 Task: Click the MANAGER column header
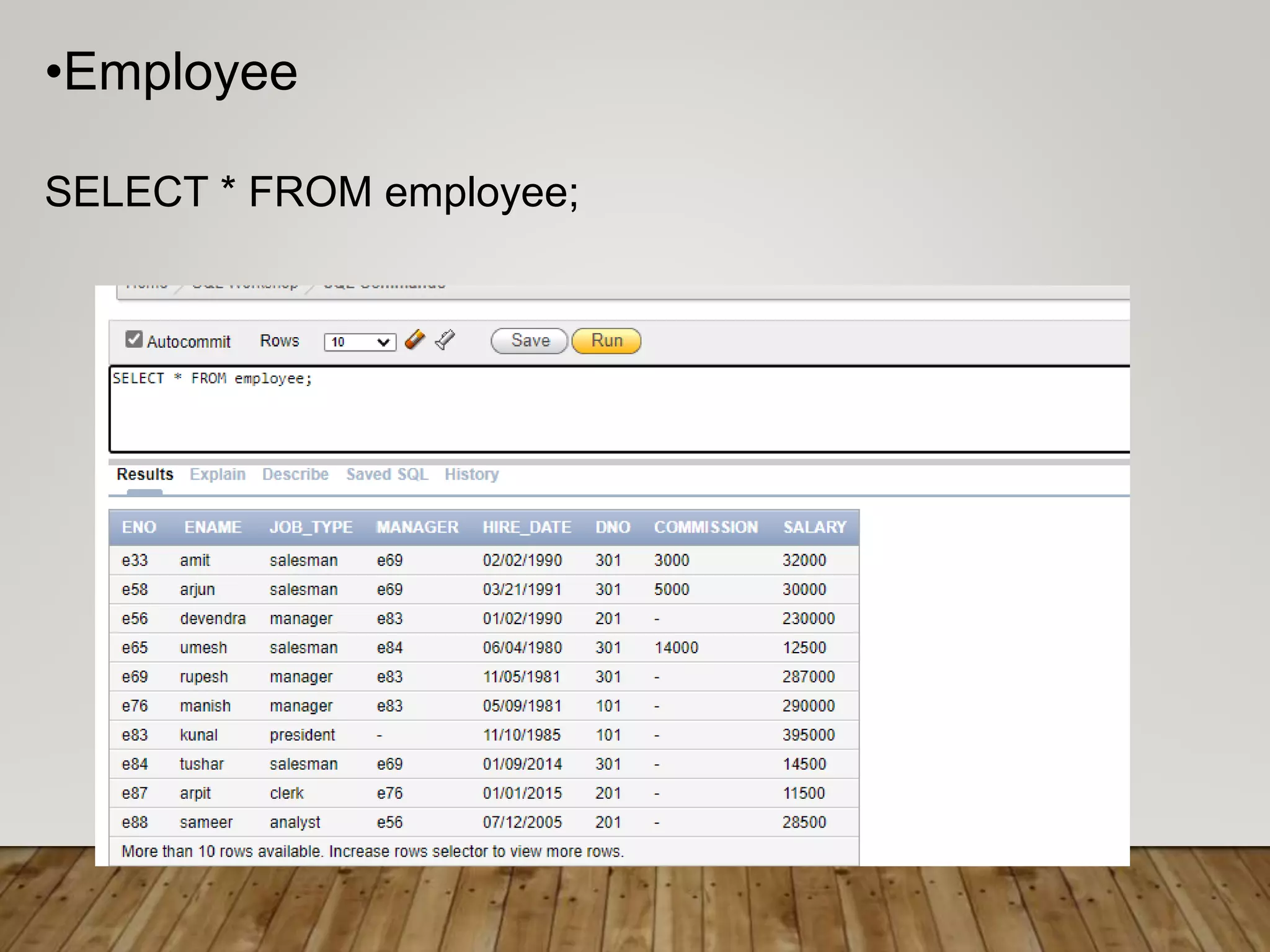coord(417,527)
